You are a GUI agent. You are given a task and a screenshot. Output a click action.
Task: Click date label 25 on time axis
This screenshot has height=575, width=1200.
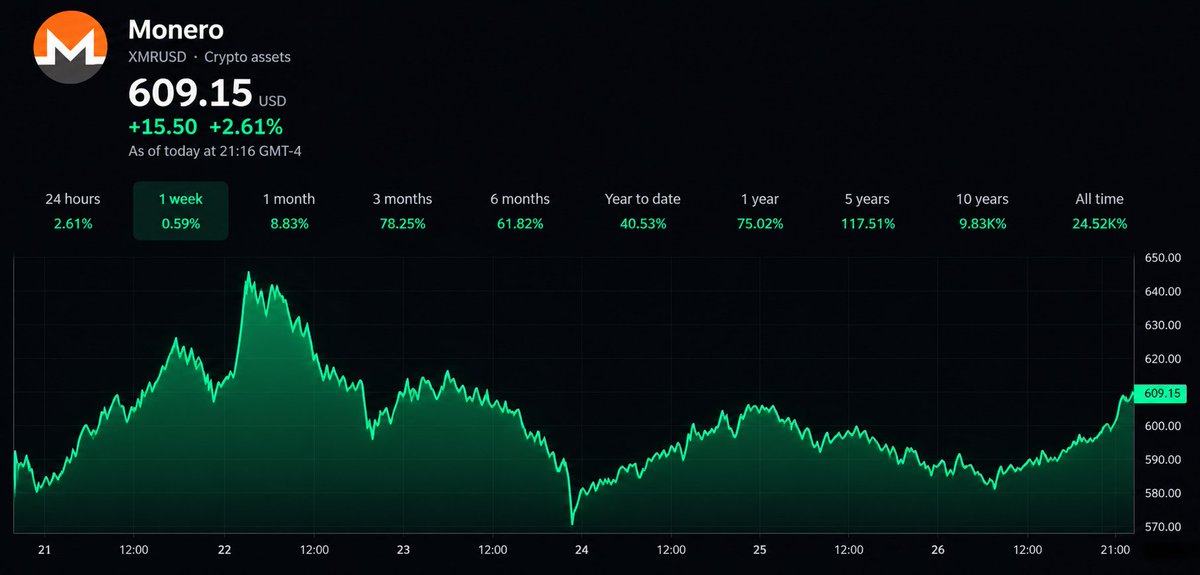760,550
